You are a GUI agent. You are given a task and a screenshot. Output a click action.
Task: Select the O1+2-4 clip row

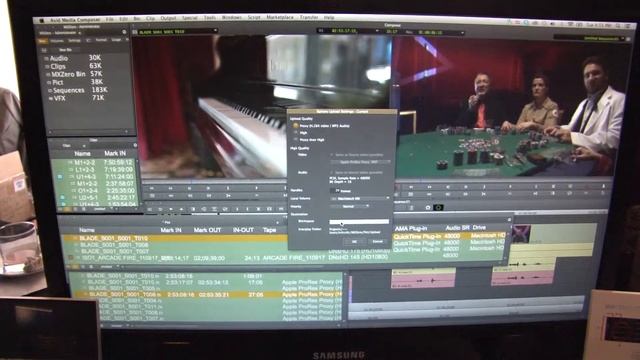(x=96, y=191)
